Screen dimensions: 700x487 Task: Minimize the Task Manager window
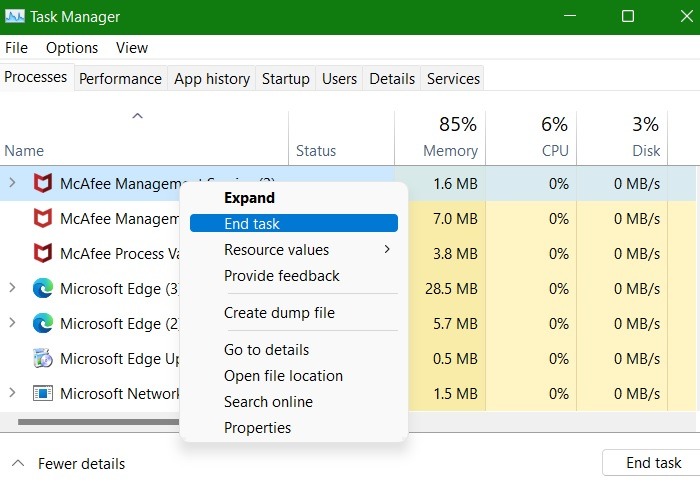[x=570, y=16]
